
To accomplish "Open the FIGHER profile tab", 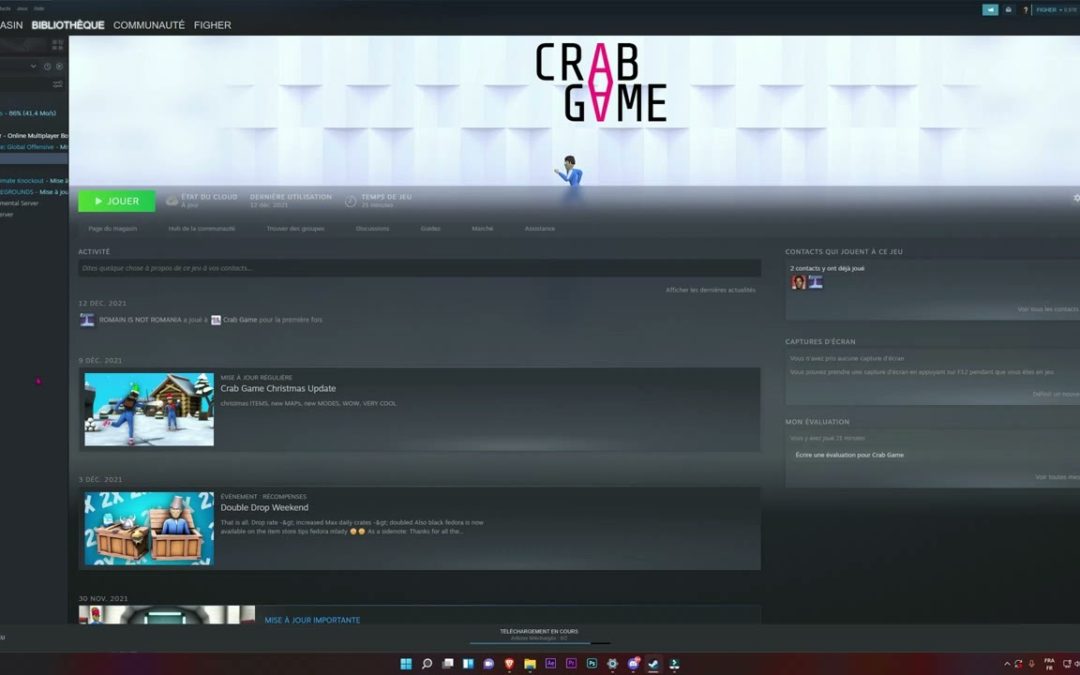I will 212,25.
